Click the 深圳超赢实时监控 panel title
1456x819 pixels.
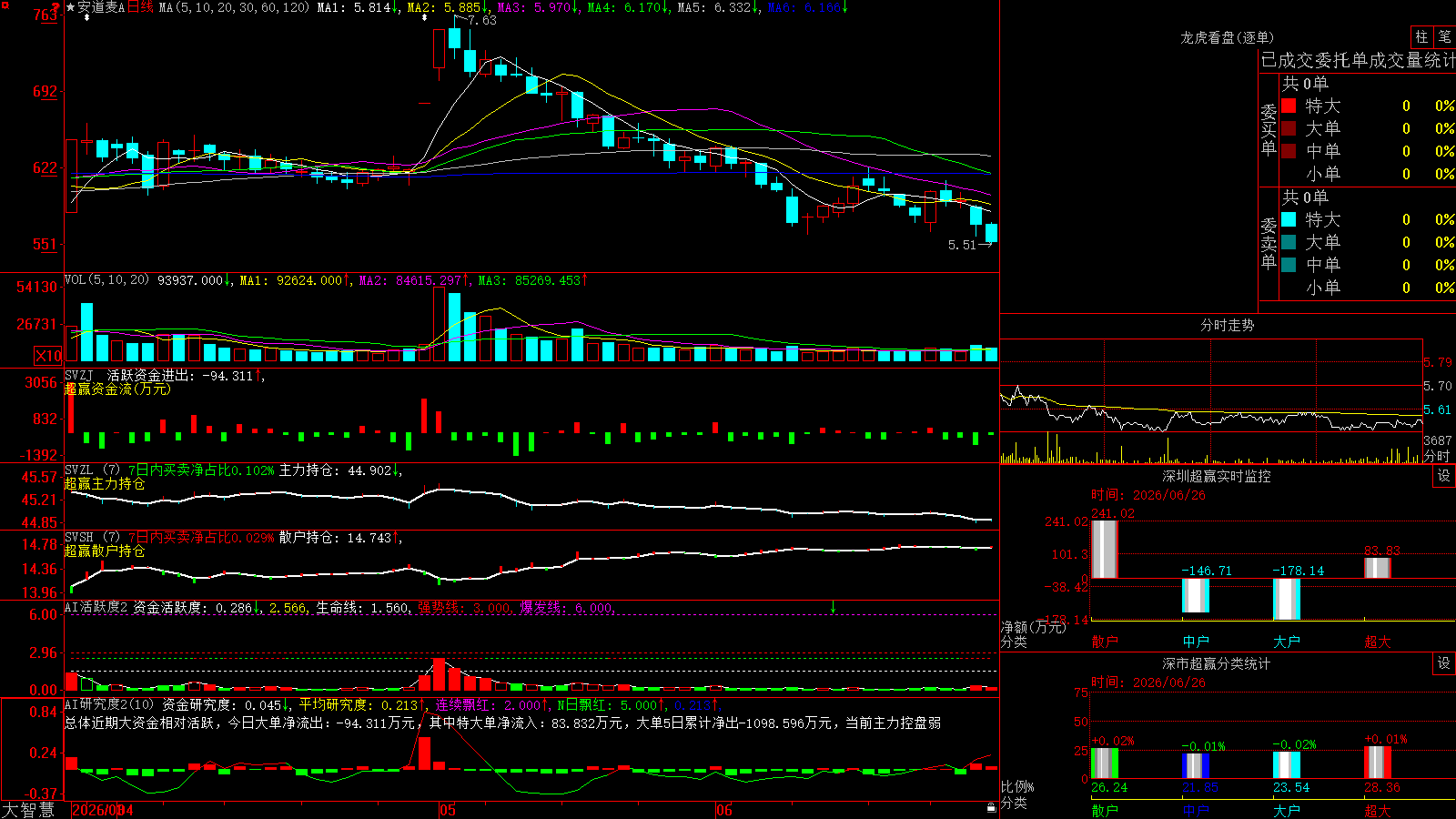point(1216,476)
